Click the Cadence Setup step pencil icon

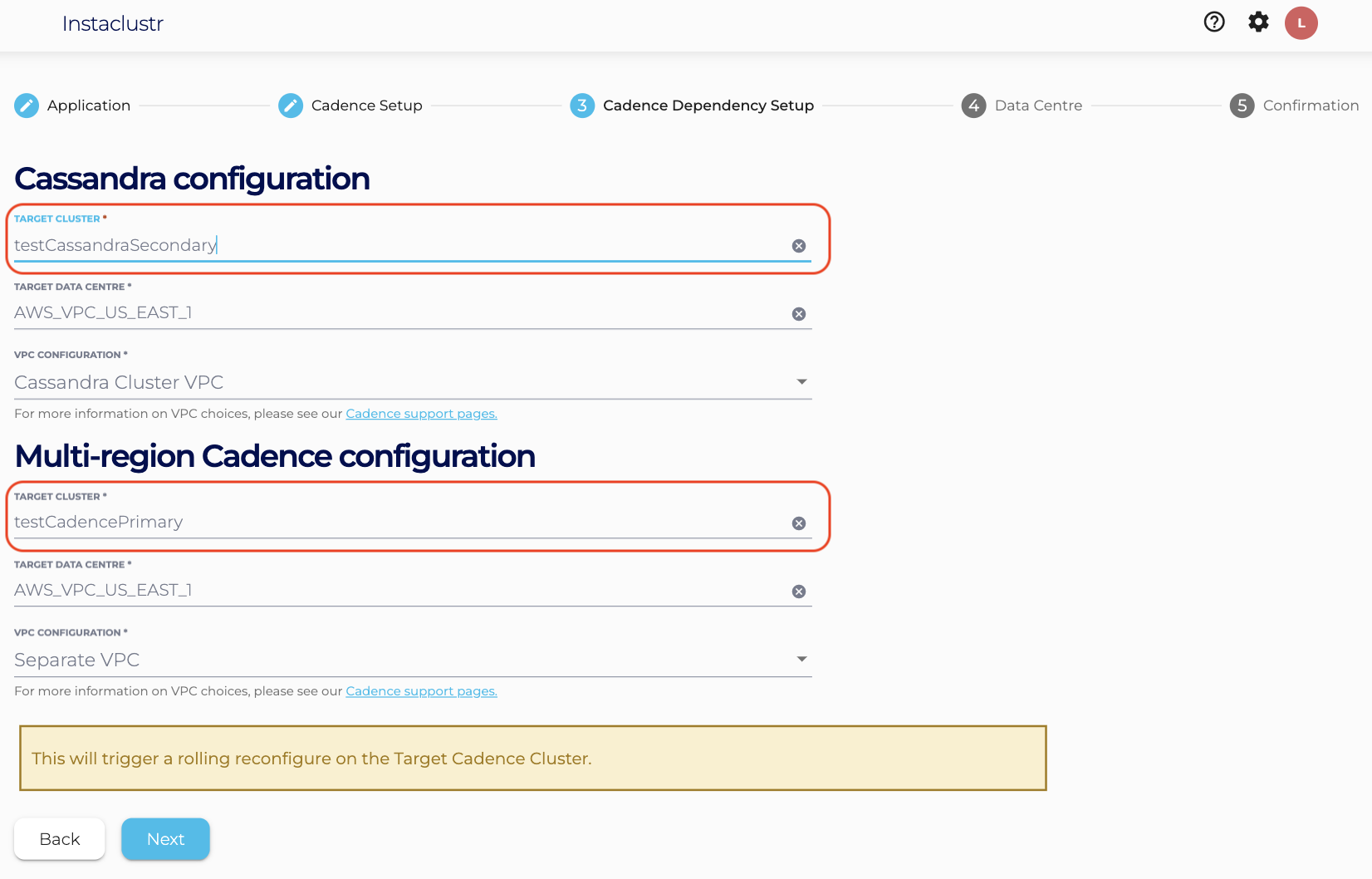coord(291,106)
